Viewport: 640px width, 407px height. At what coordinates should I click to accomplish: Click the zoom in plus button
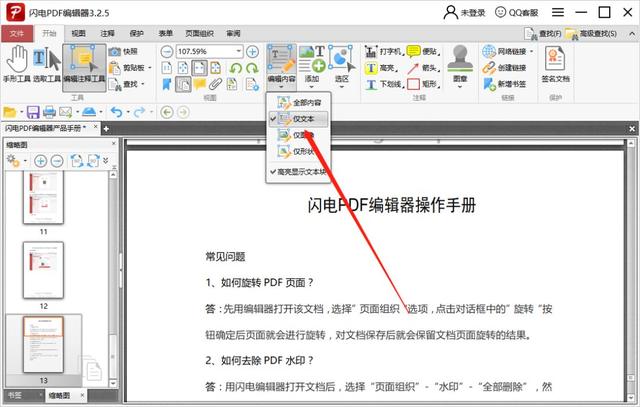coord(252,51)
